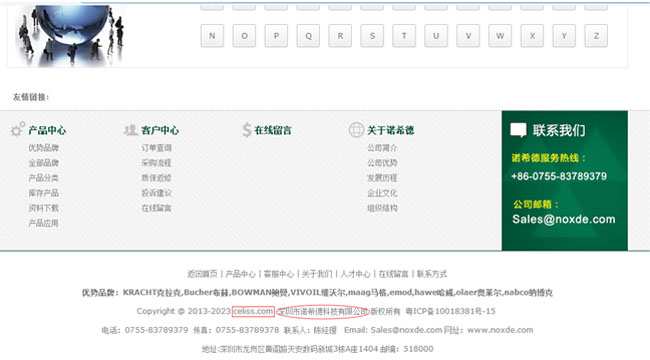Click the BOWMAN brand name
This screenshot has width=650, height=360.
251,292
